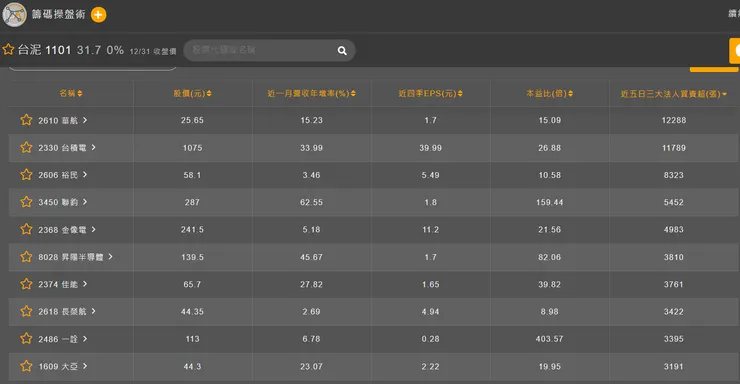Expand 8028 昇陽半導體 chevron arrow
Screen dimensions: 740x384
pyautogui.click(x=110, y=257)
